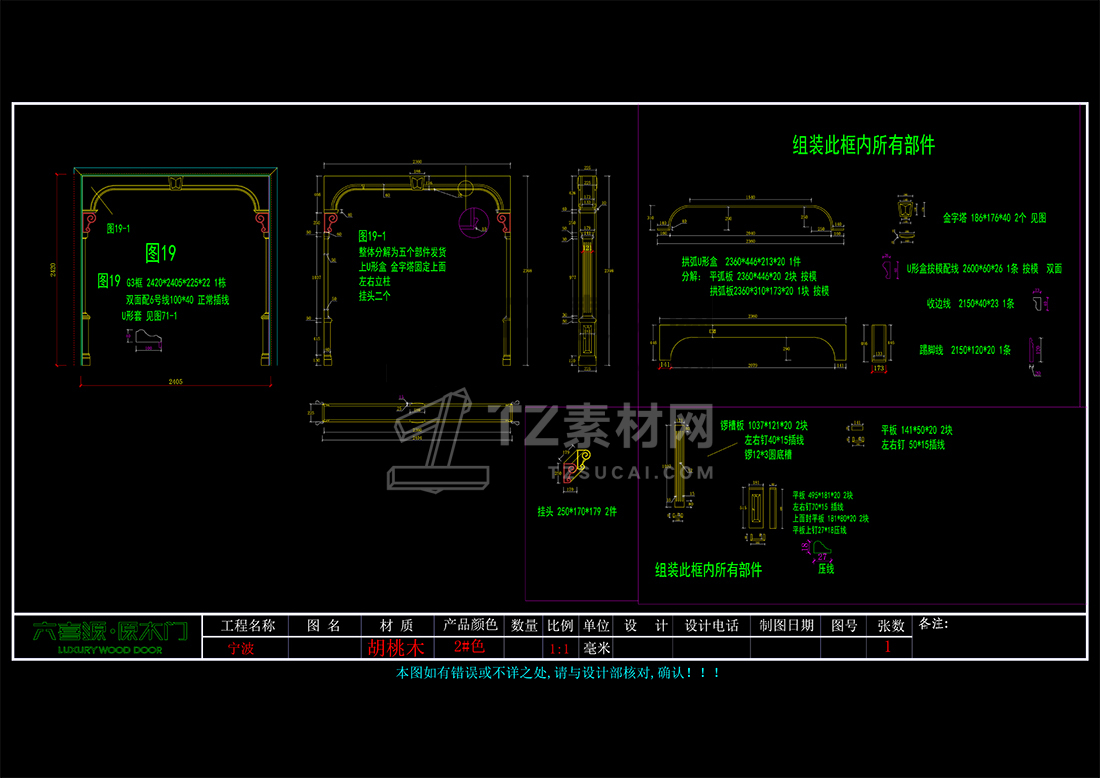Click the 宁波 project name cell

241,648
